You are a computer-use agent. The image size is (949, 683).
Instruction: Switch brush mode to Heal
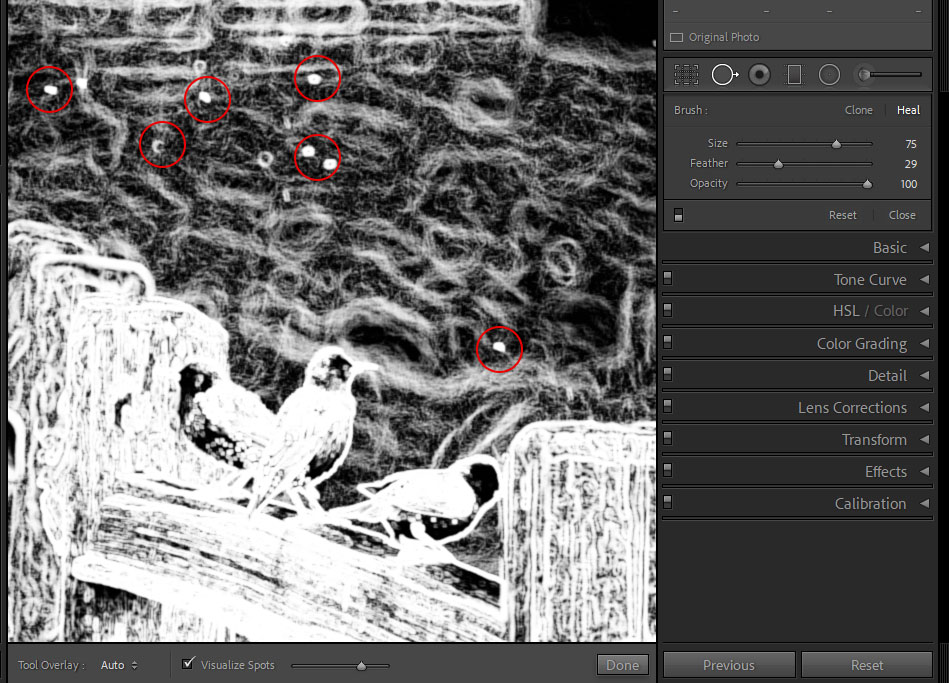[x=908, y=110]
